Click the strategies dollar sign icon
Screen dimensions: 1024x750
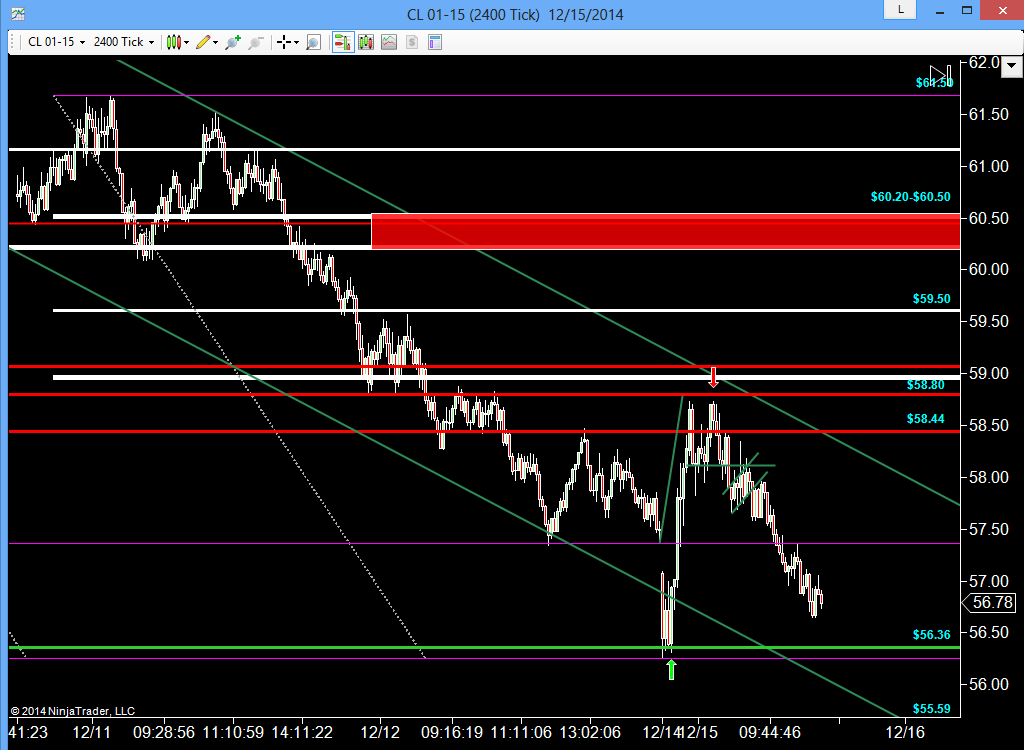pyautogui.click(x=411, y=42)
